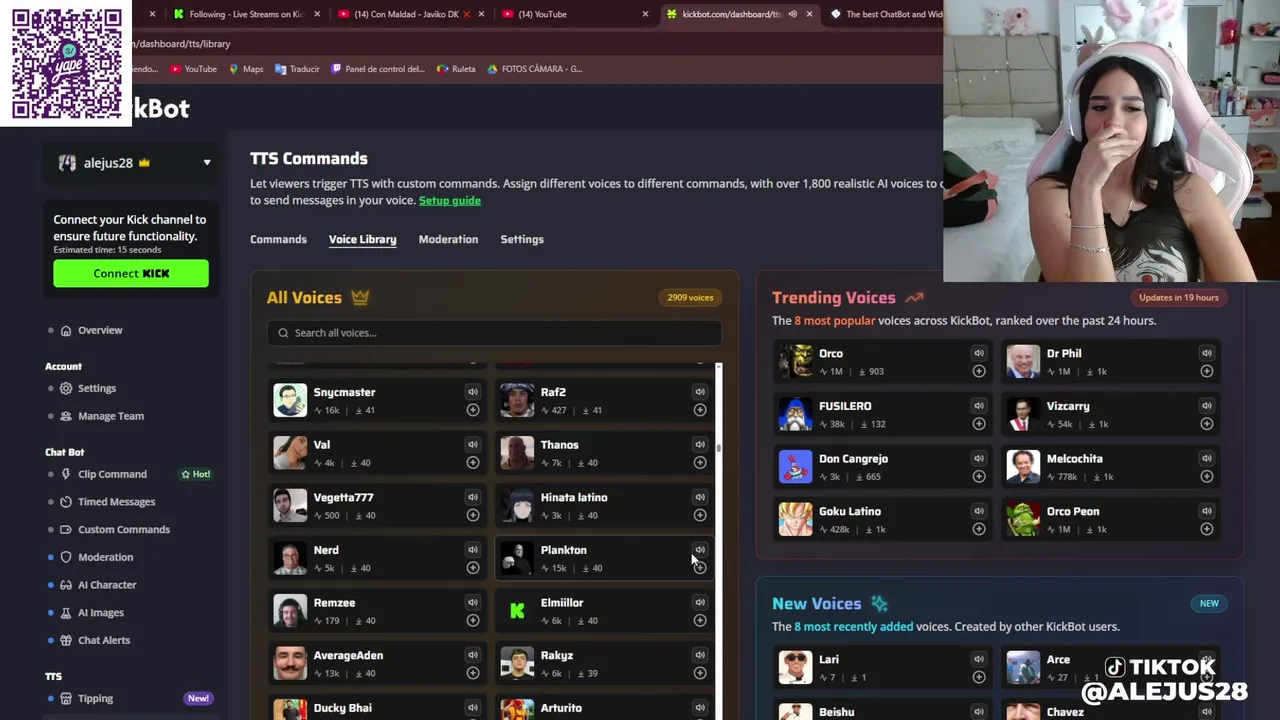Play the FUSILERO voice sample
1280x720 pixels.
click(979, 406)
